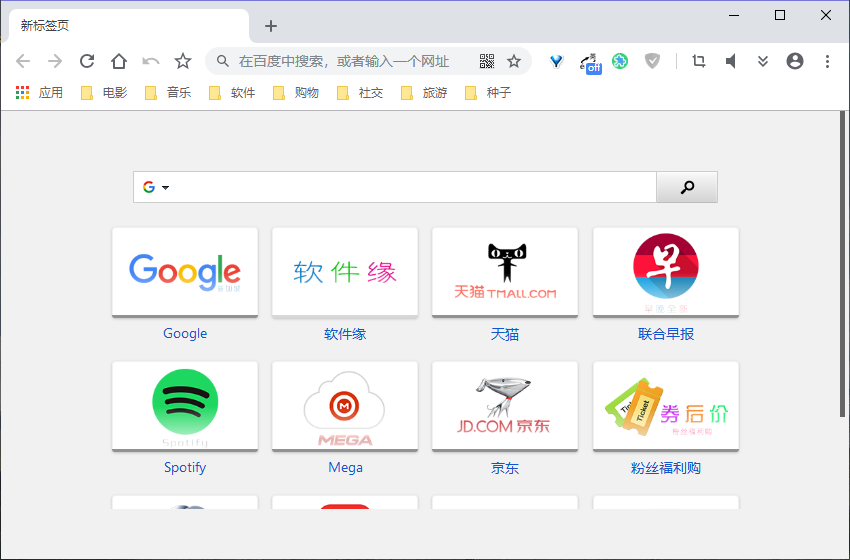This screenshot has width=850, height=560.
Task: Restore closed tab with undo arrow
Action: [x=151, y=61]
